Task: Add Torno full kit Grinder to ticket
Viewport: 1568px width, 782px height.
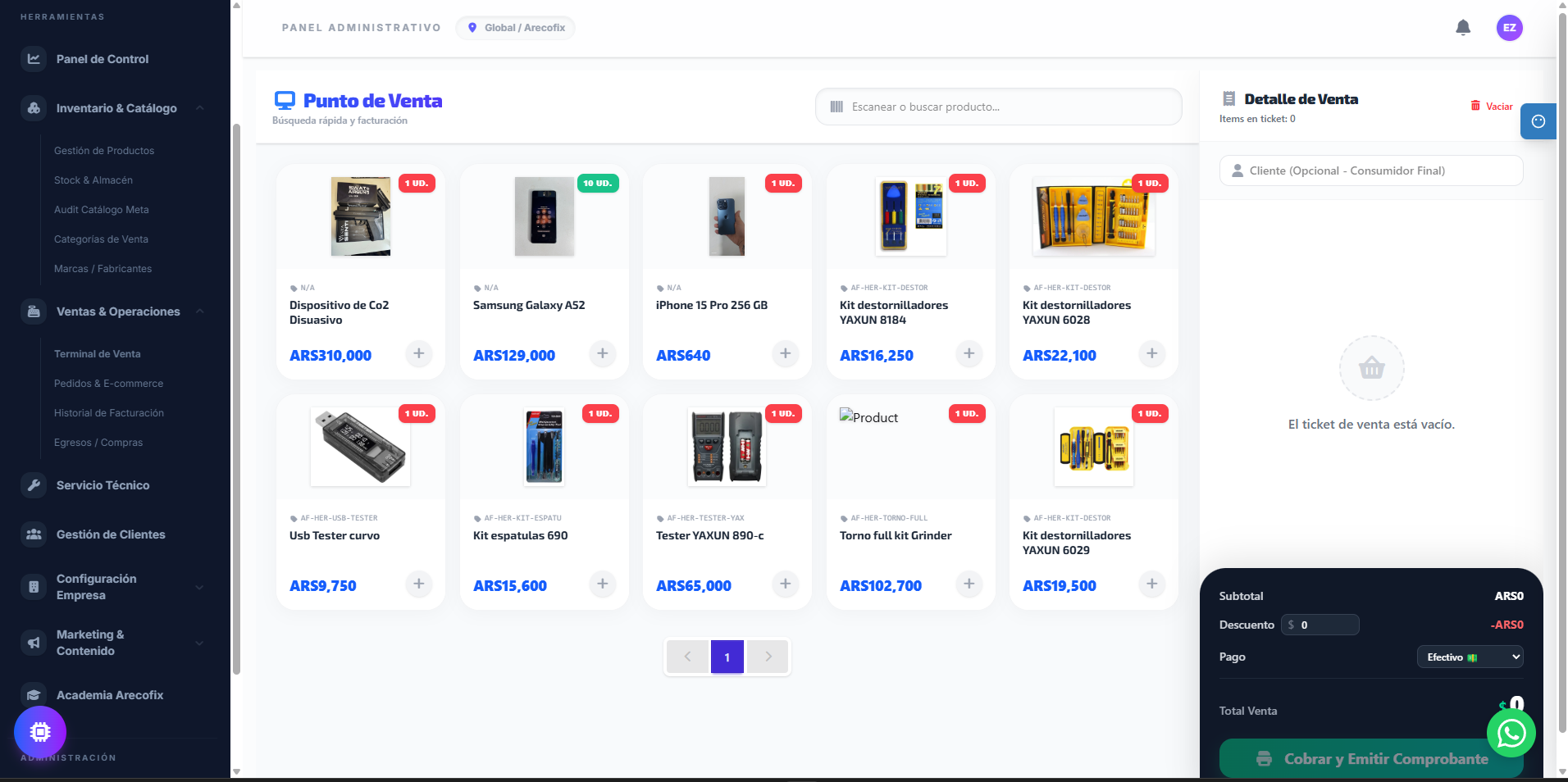Action: pos(969,584)
